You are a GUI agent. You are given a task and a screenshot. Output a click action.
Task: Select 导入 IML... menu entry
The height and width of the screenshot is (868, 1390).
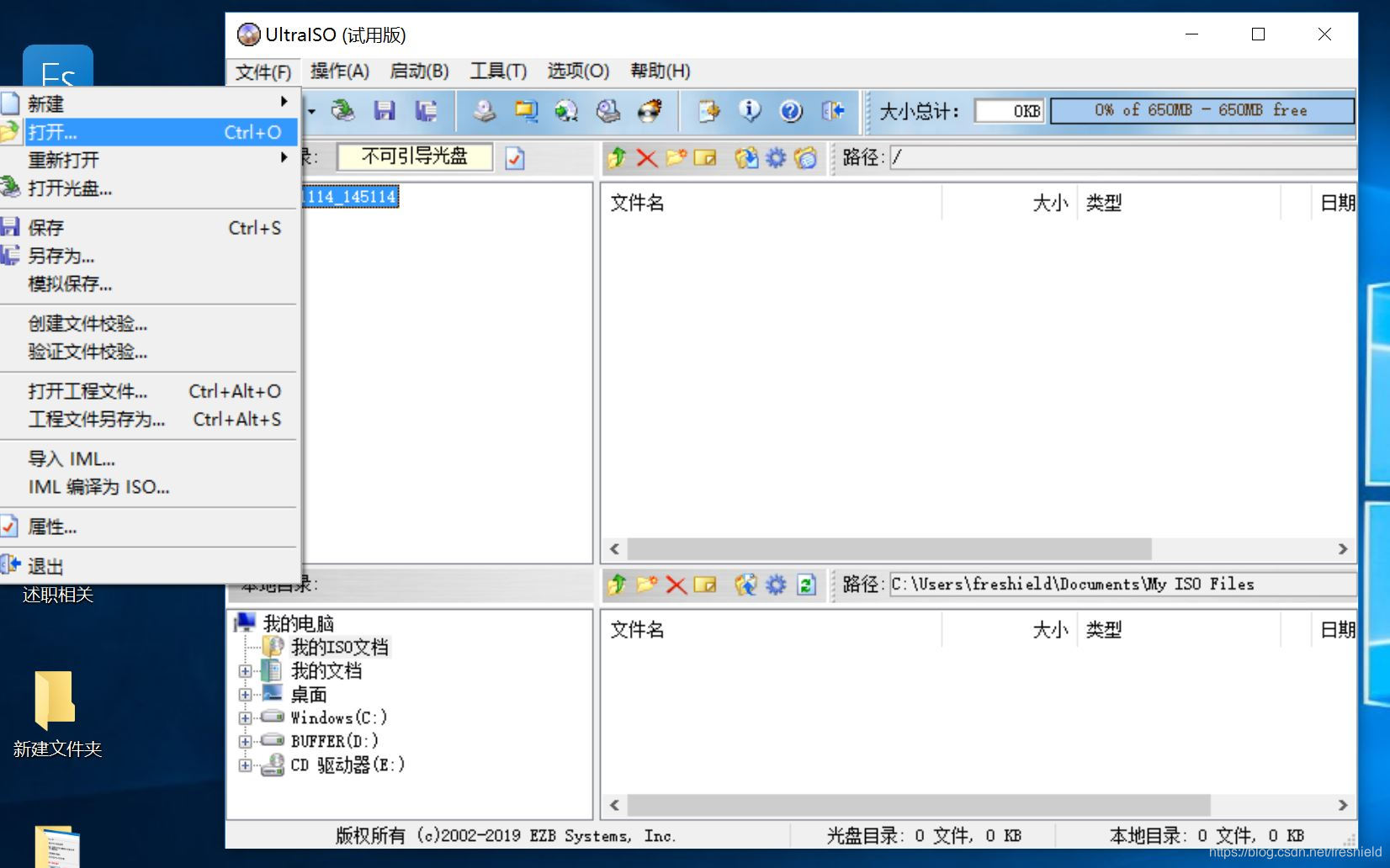[x=149, y=458]
